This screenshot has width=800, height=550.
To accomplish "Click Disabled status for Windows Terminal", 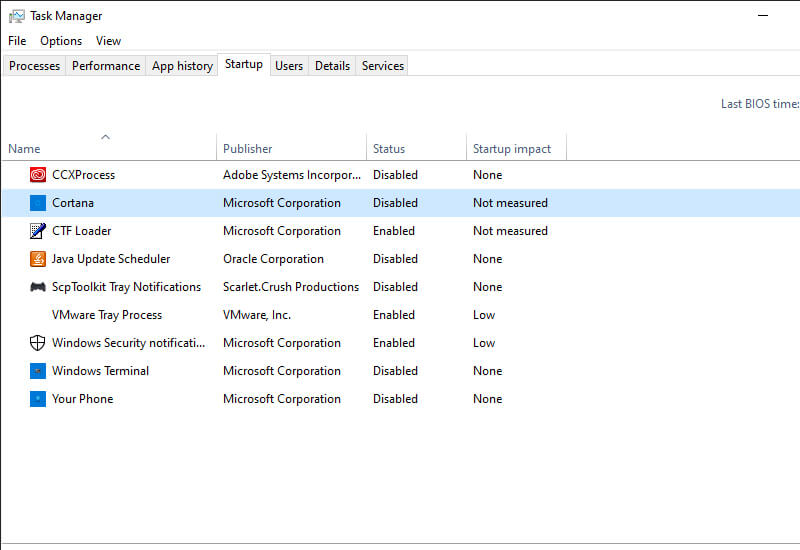I will pos(395,371).
